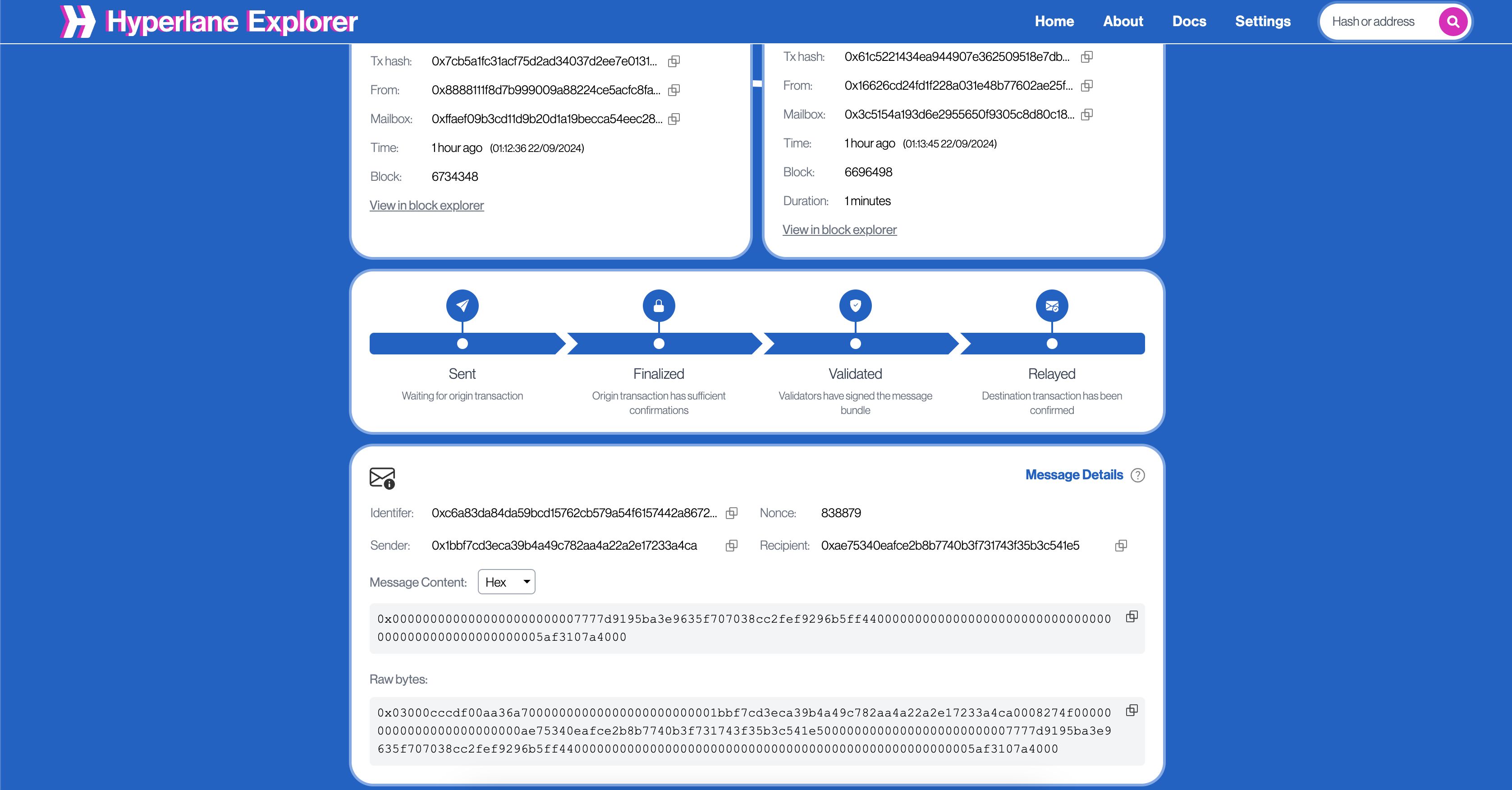Click the Relayed stage label
The width and height of the screenshot is (1512, 790).
point(1052,374)
